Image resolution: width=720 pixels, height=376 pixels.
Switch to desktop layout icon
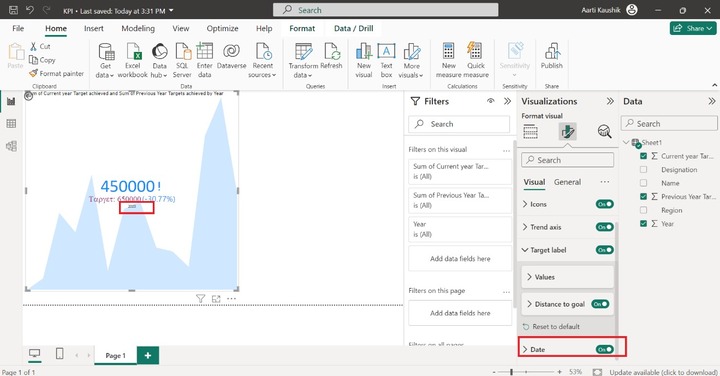coord(34,354)
